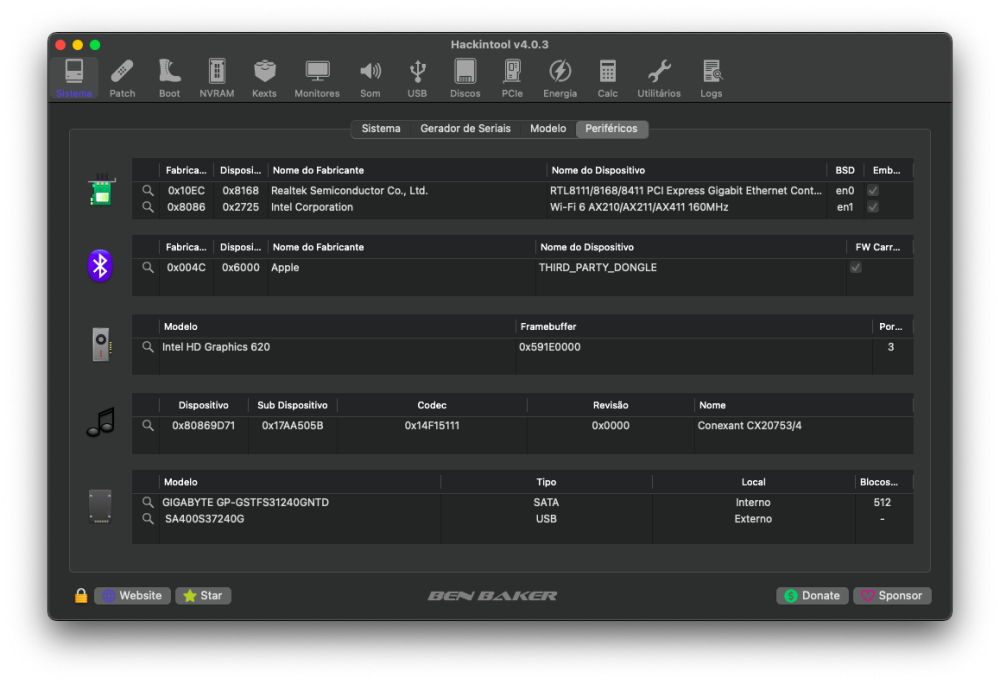Search the Realtek Semiconductor row magnifier
The height and width of the screenshot is (684, 1000).
tap(147, 191)
